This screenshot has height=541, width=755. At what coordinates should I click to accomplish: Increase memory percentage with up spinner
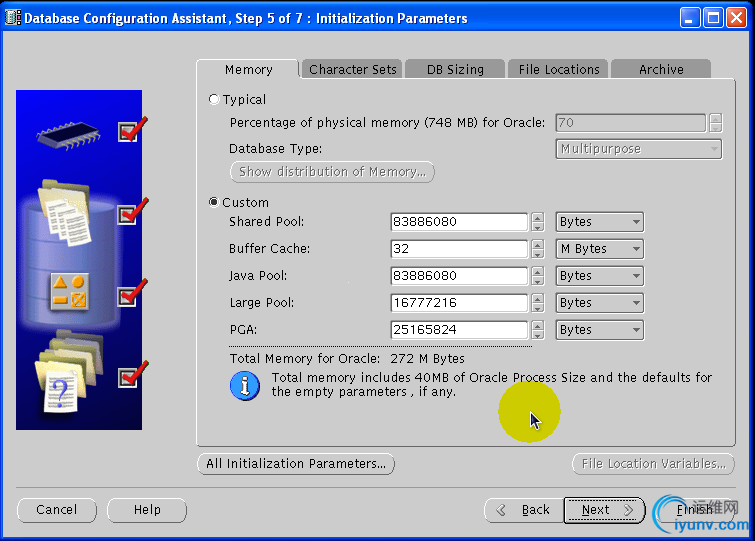pos(716,118)
